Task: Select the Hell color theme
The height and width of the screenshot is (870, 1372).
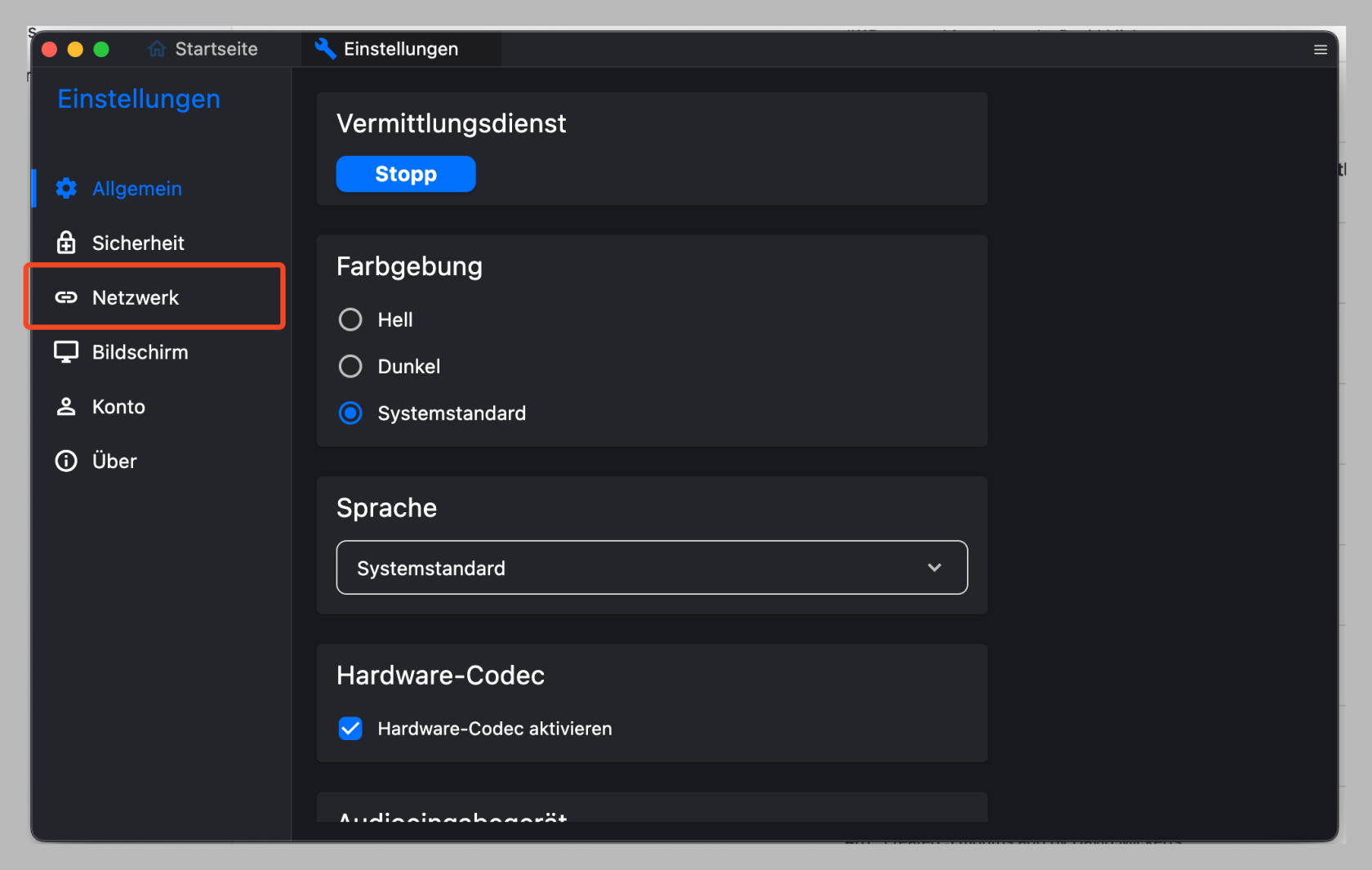Action: pos(350,319)
